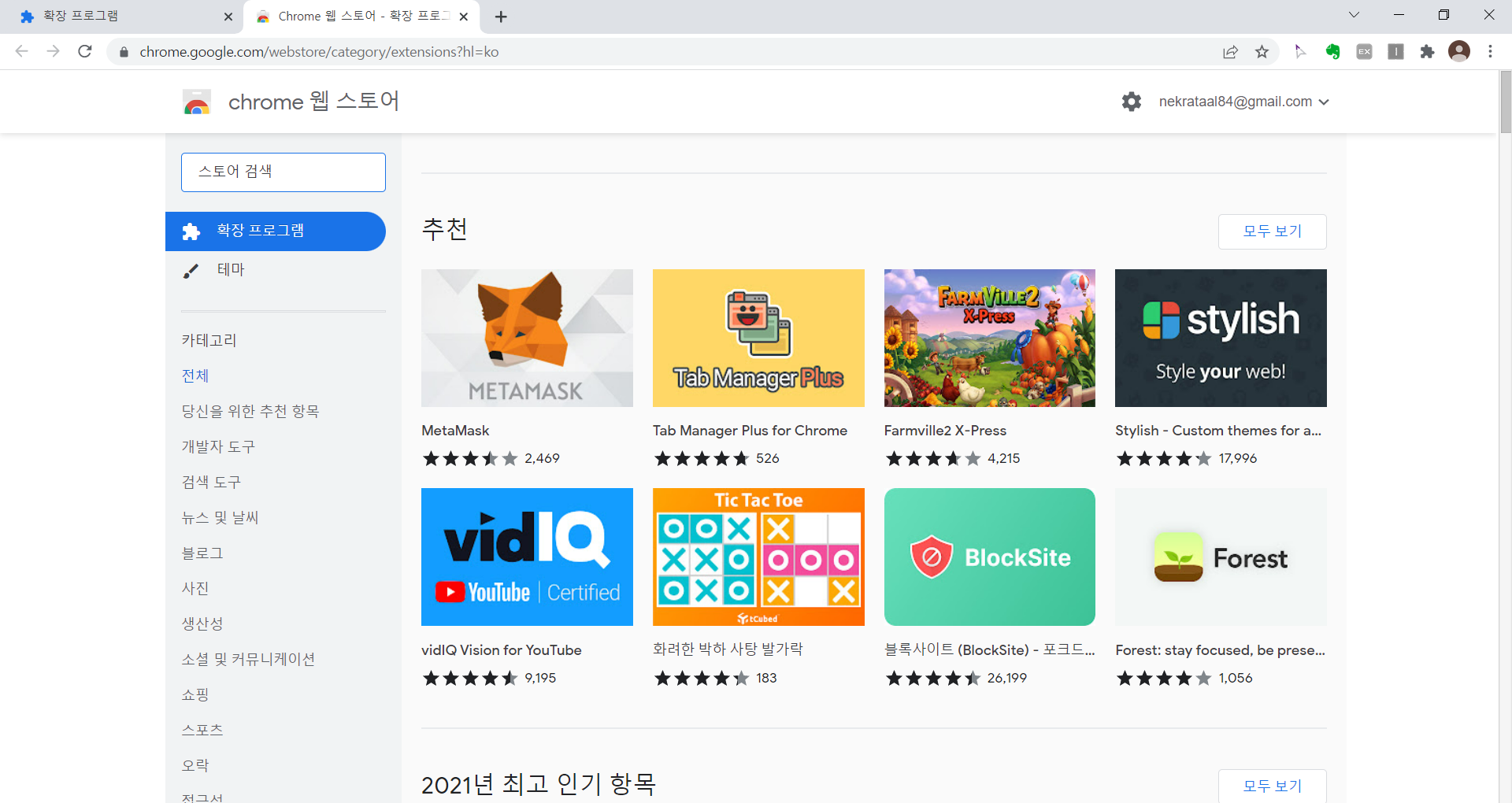The height and width of the screenshot is (803, 1512).
Task: Click the gray EX extension icon
Action: point(1364,52)
